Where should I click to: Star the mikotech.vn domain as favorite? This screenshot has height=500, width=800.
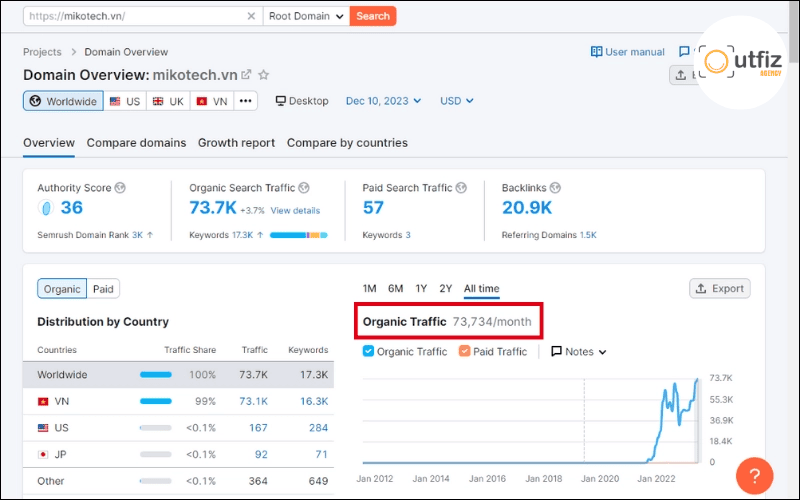[263, 75]
